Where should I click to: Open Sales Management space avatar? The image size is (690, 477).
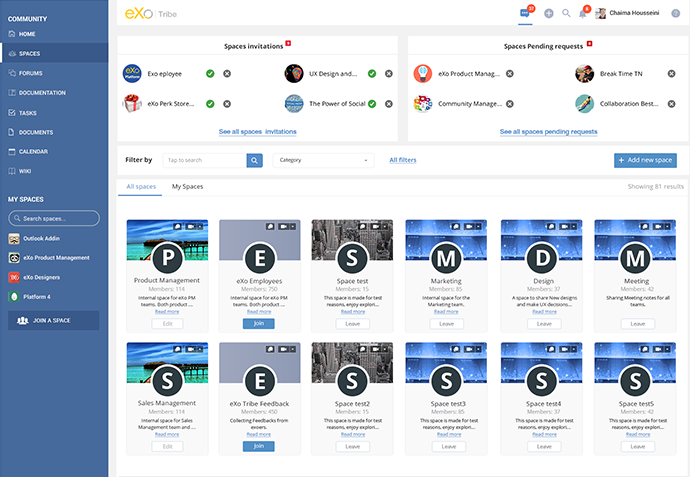tap(167, 381)
